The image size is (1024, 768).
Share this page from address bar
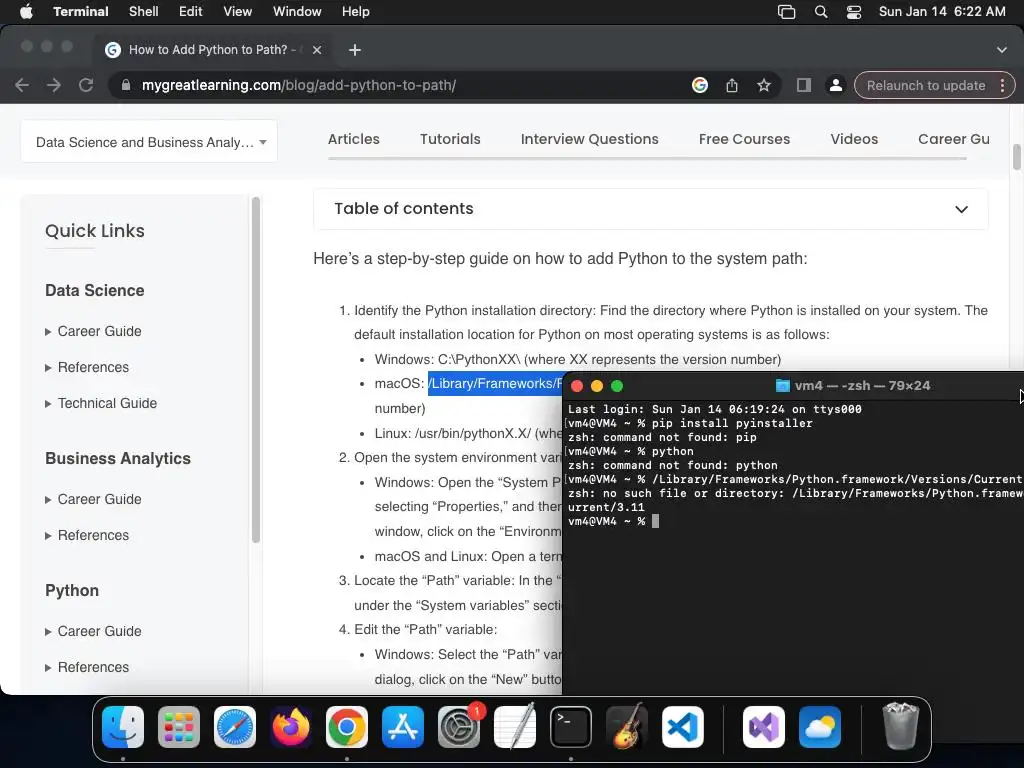point(732,86)
